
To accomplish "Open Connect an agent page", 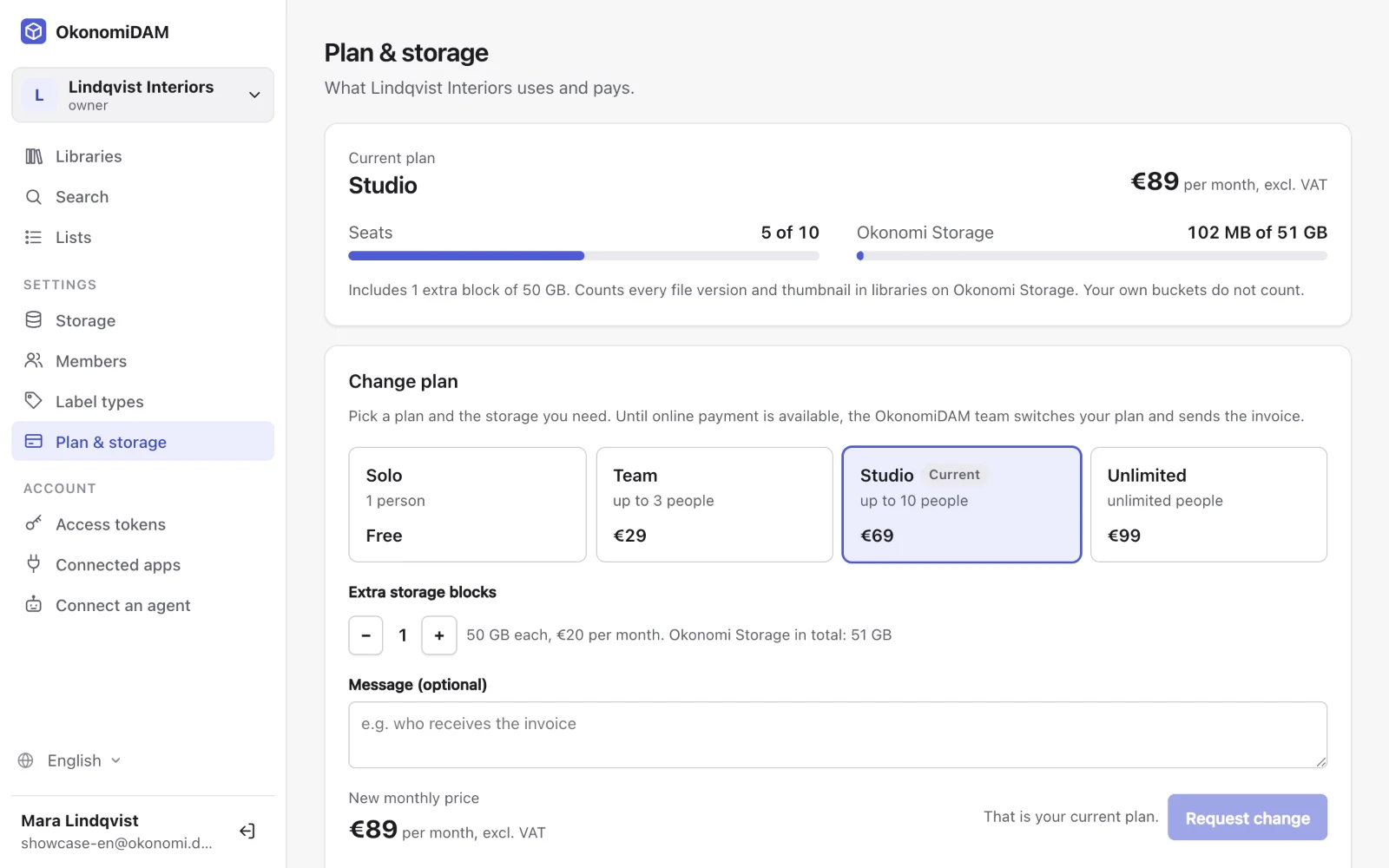I will [x=142, y=605].
